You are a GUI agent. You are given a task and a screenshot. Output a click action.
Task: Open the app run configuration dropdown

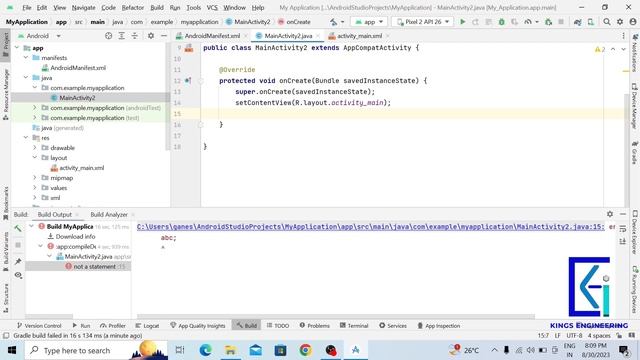(369, 22)
